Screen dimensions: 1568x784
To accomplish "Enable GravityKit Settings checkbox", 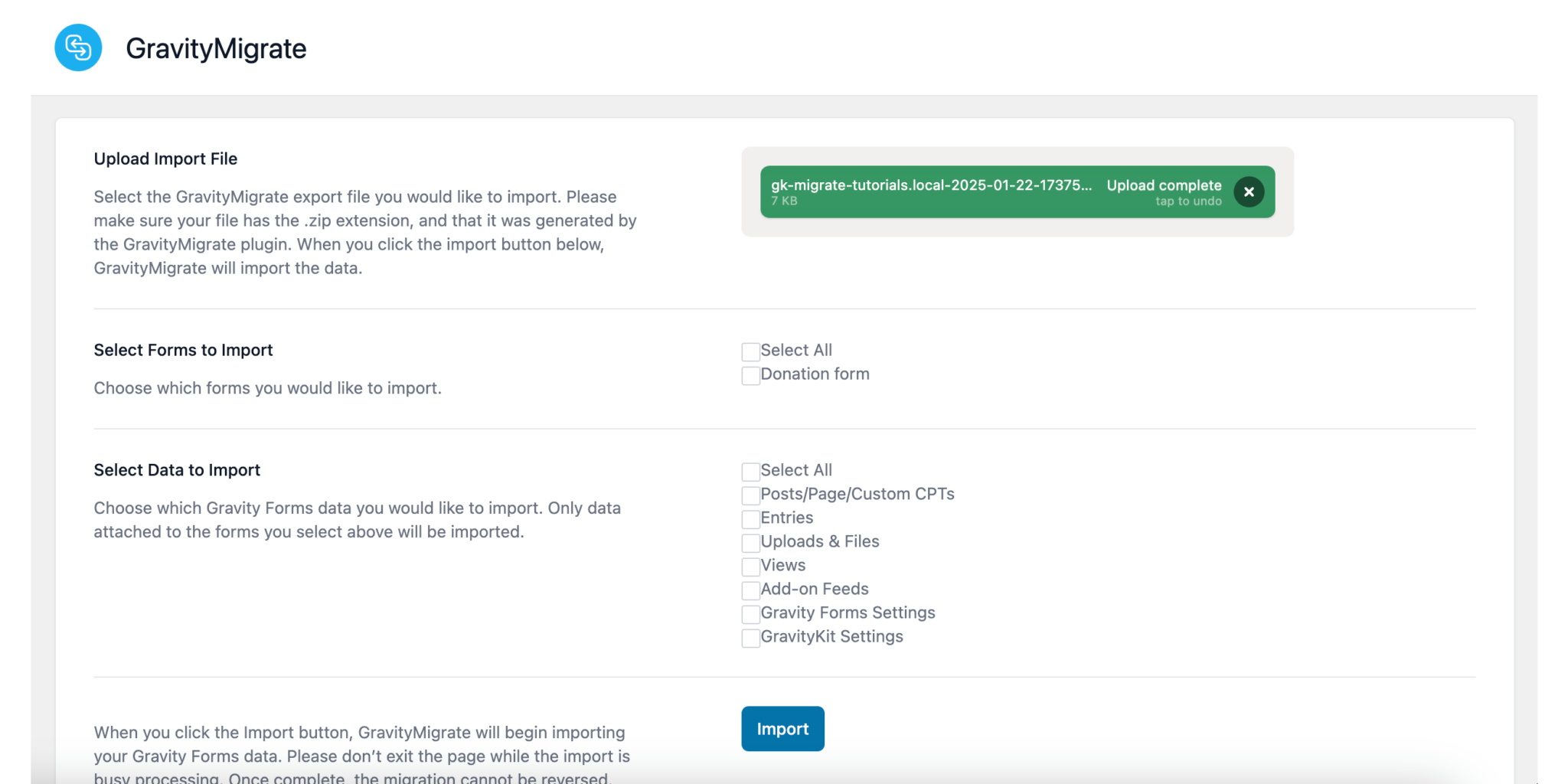I will click(x=750, y=638).
